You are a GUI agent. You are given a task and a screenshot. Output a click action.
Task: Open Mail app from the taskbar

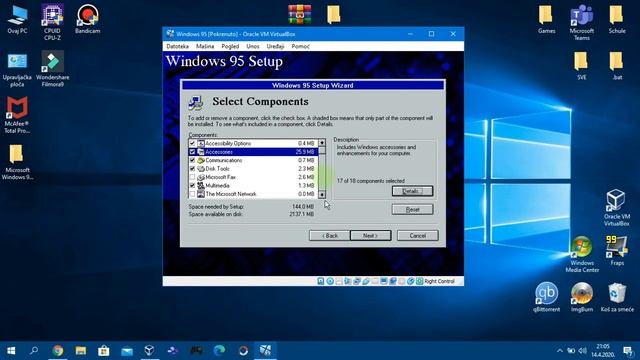coord(127,351)
